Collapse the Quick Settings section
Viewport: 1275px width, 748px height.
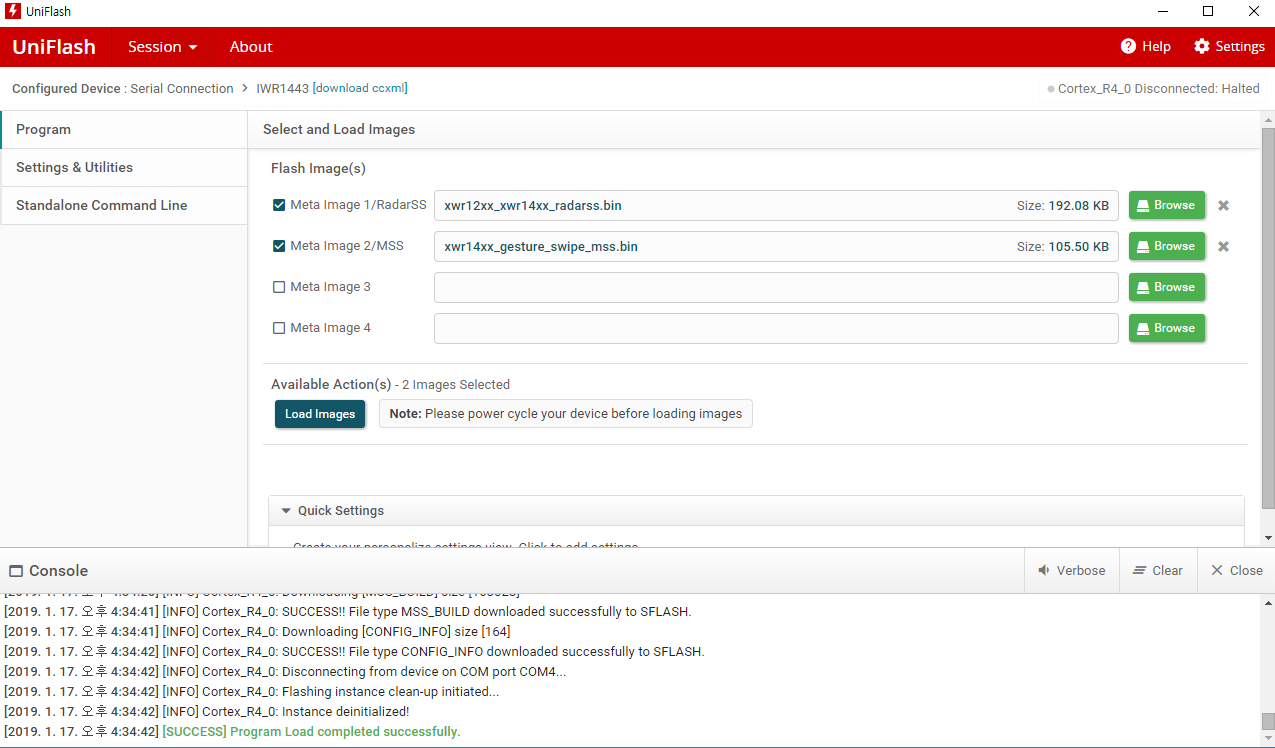click(286, 511)
